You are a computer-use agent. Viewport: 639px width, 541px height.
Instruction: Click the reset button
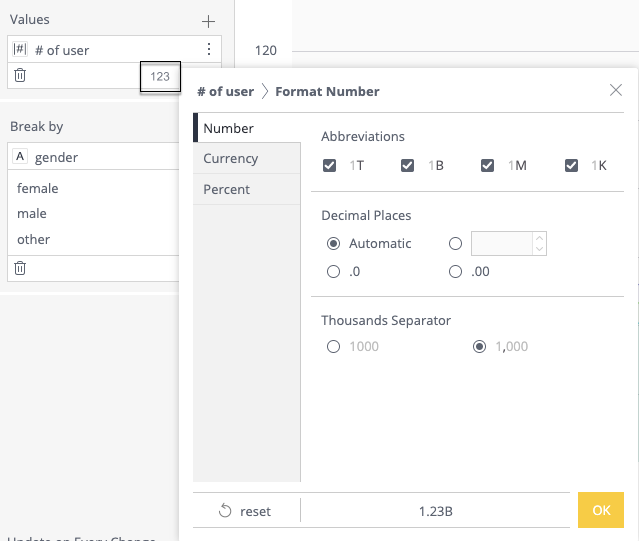pyautogui.click(x=245, y=511)
